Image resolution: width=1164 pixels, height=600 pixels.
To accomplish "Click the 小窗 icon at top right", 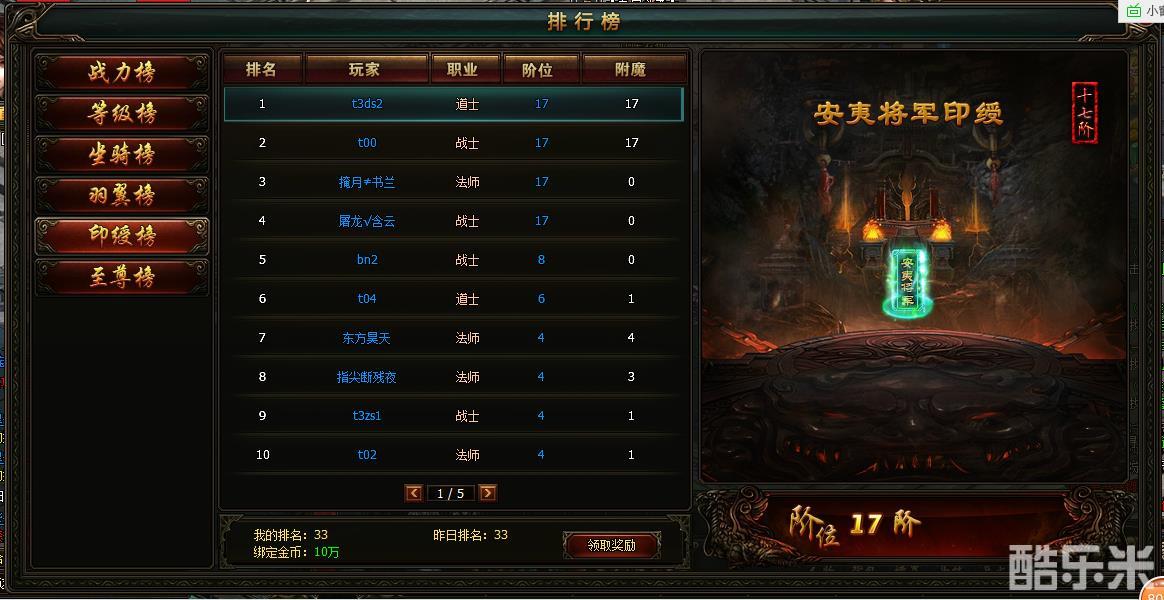I will click(x=1142, y=10).
